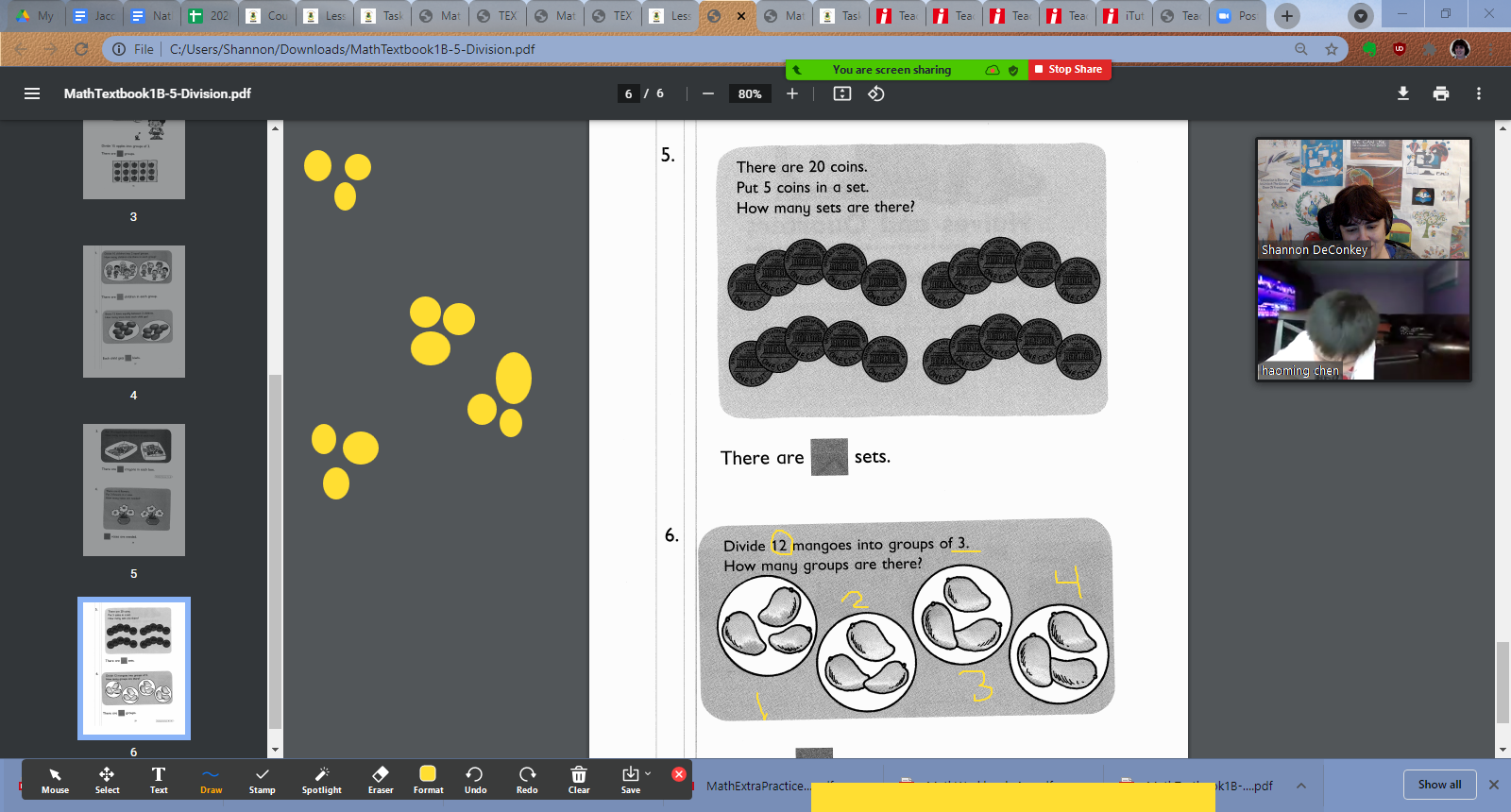Click the screen sharing status indicator
This screenshot has width=1511, height=812.
tap(891, 70)
